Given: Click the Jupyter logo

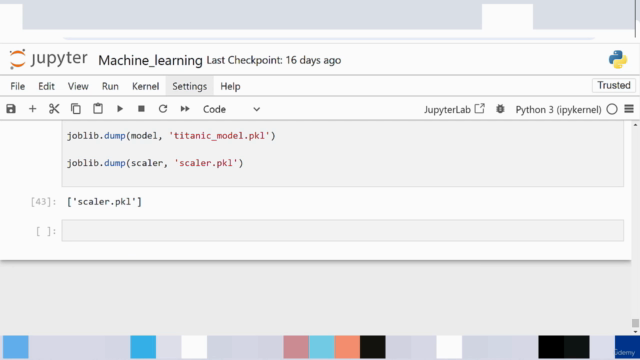Looking at the screenshot, I should pyautogui.click(x=48, y=59).
